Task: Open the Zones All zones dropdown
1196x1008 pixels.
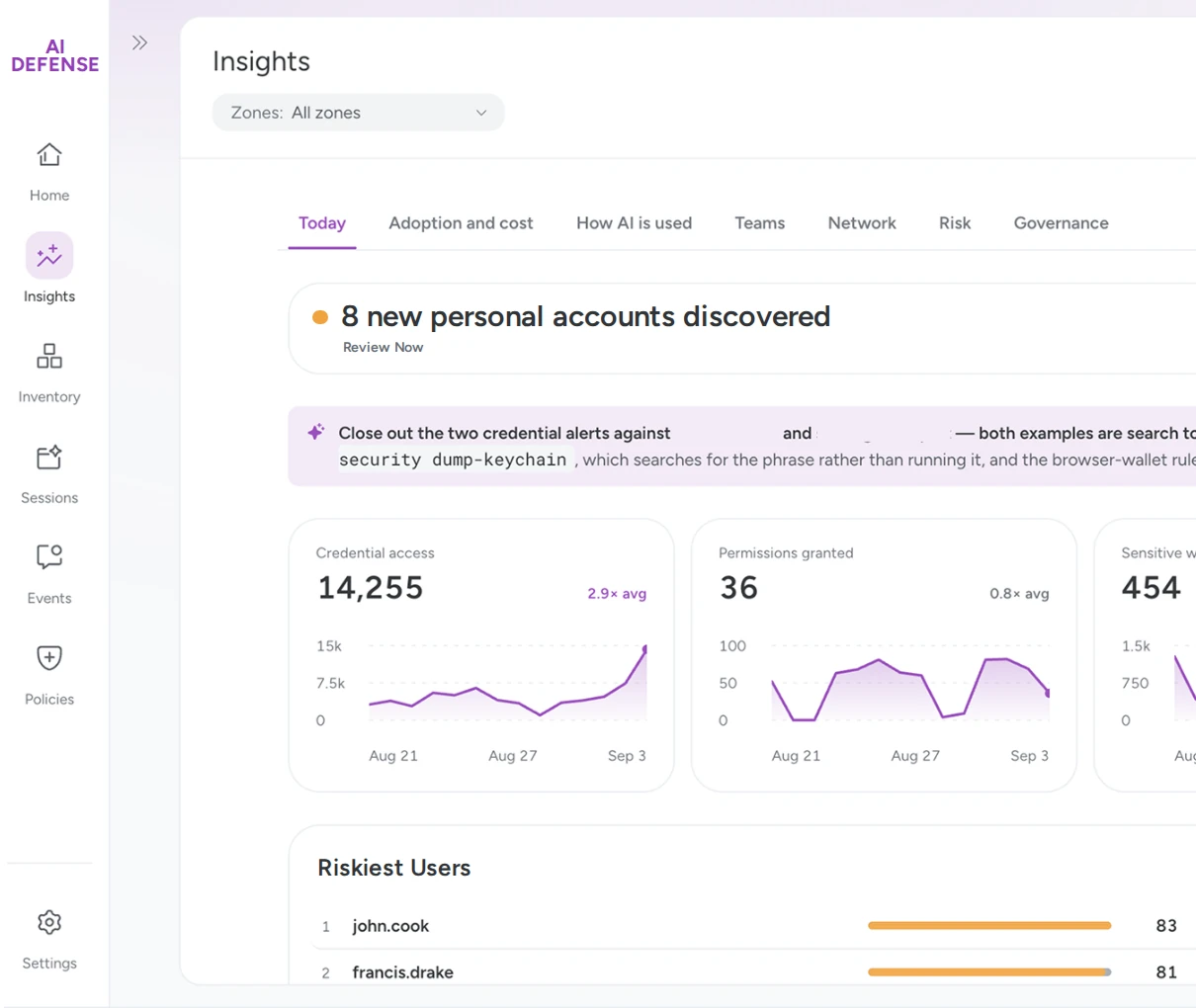Action: (x=358, y=113)
